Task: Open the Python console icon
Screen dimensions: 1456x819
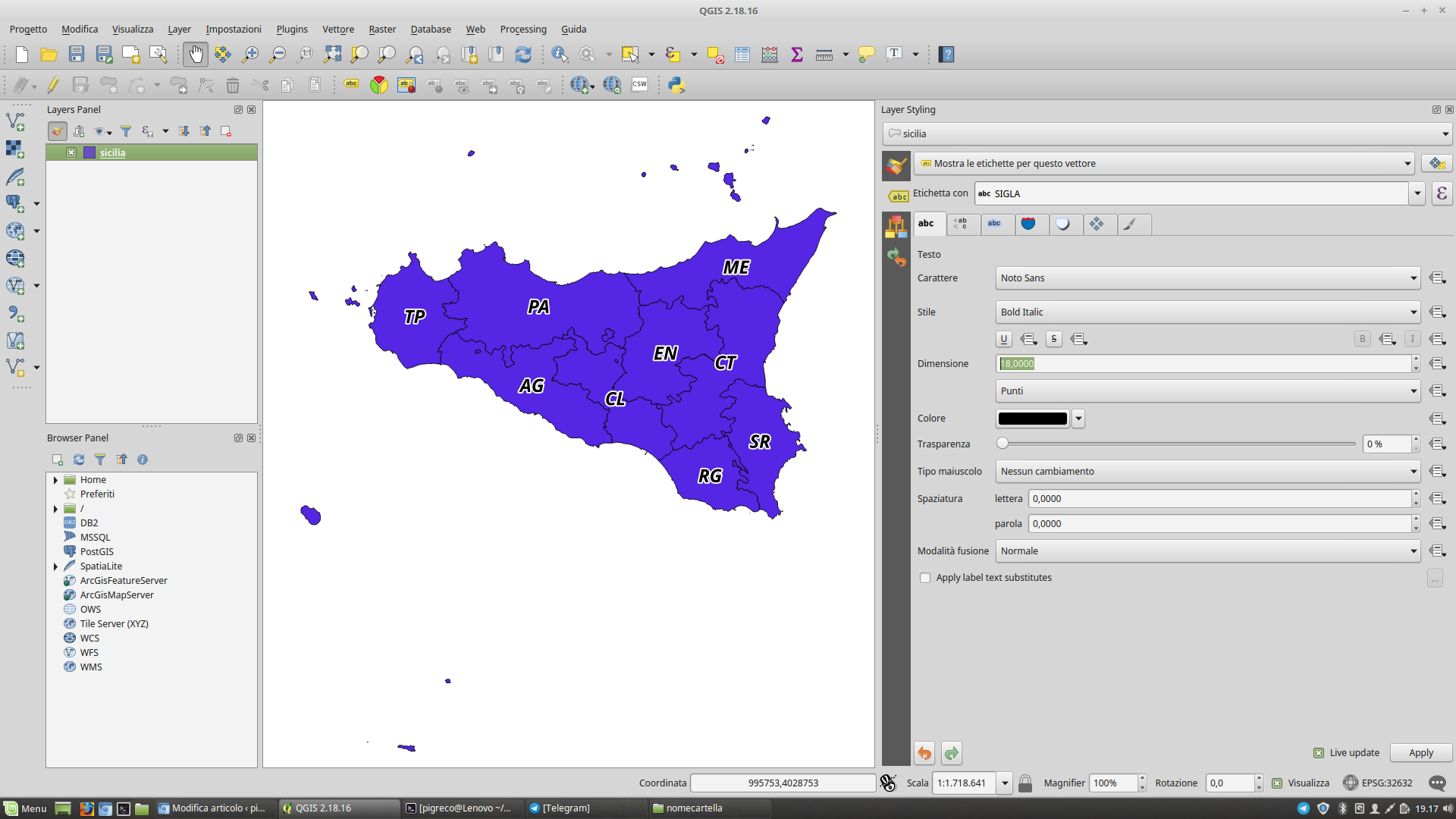Action: (676, 85)
